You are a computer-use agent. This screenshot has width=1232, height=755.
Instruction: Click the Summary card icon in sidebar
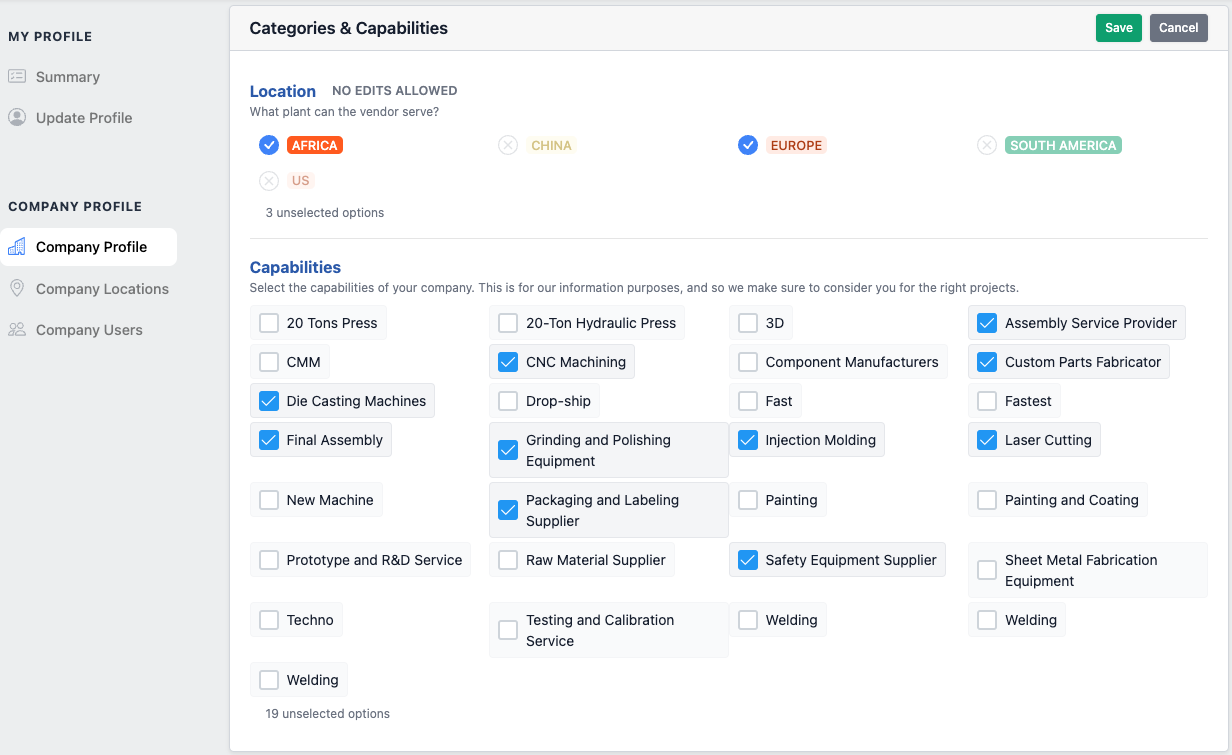tap(17, 77)
